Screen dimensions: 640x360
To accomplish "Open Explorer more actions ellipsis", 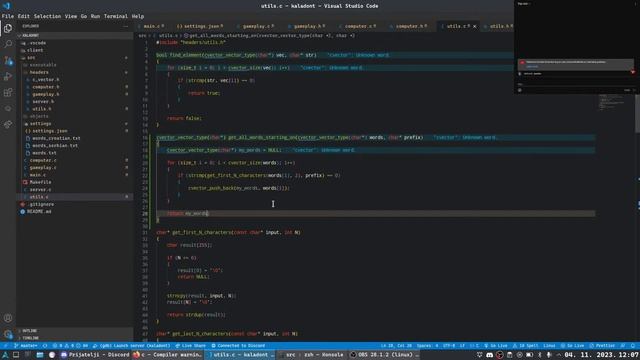I will click(x=125, y=26).
